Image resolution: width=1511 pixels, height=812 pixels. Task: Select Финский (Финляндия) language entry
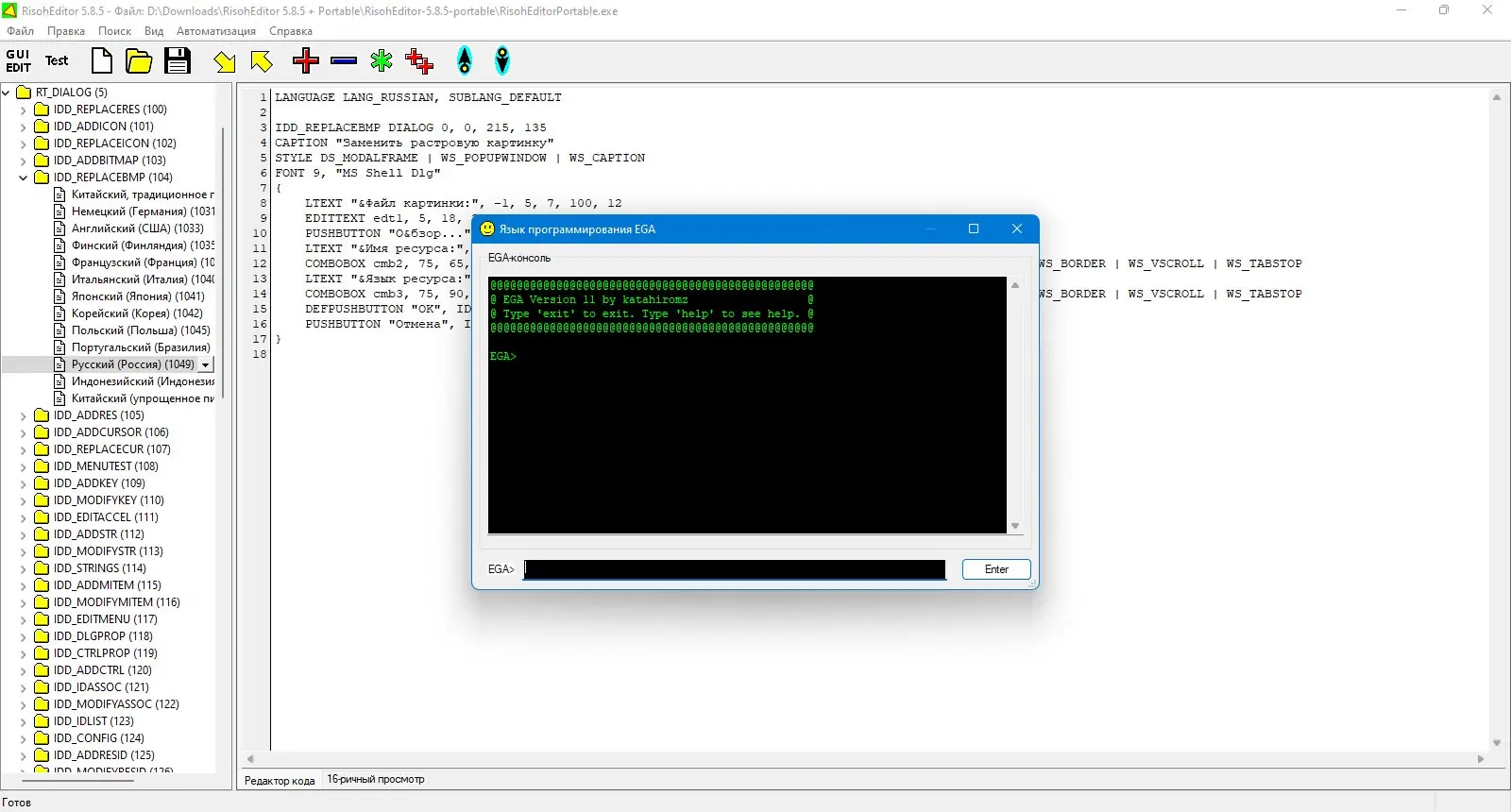tap(143, 245)
